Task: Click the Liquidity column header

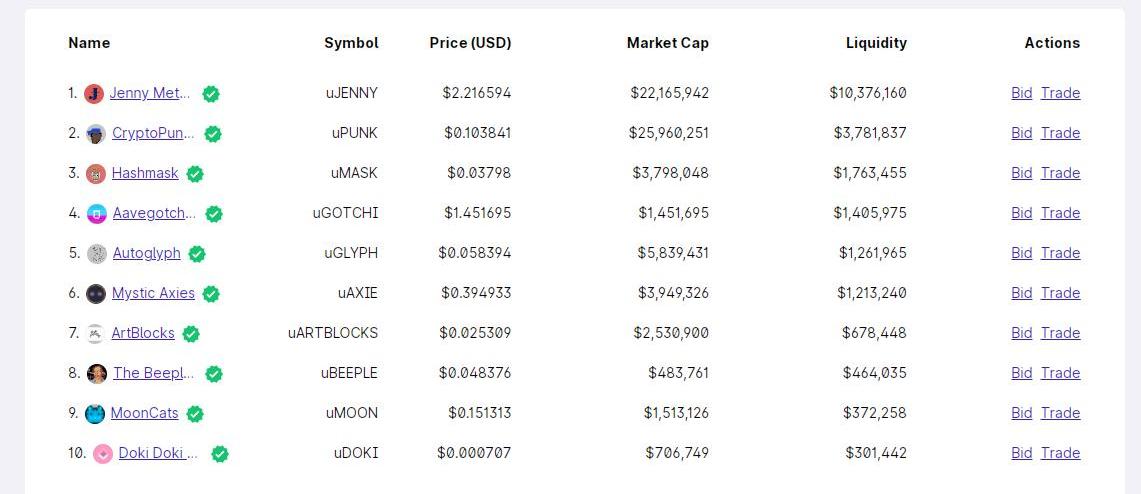Action: [x=876, y=43]
